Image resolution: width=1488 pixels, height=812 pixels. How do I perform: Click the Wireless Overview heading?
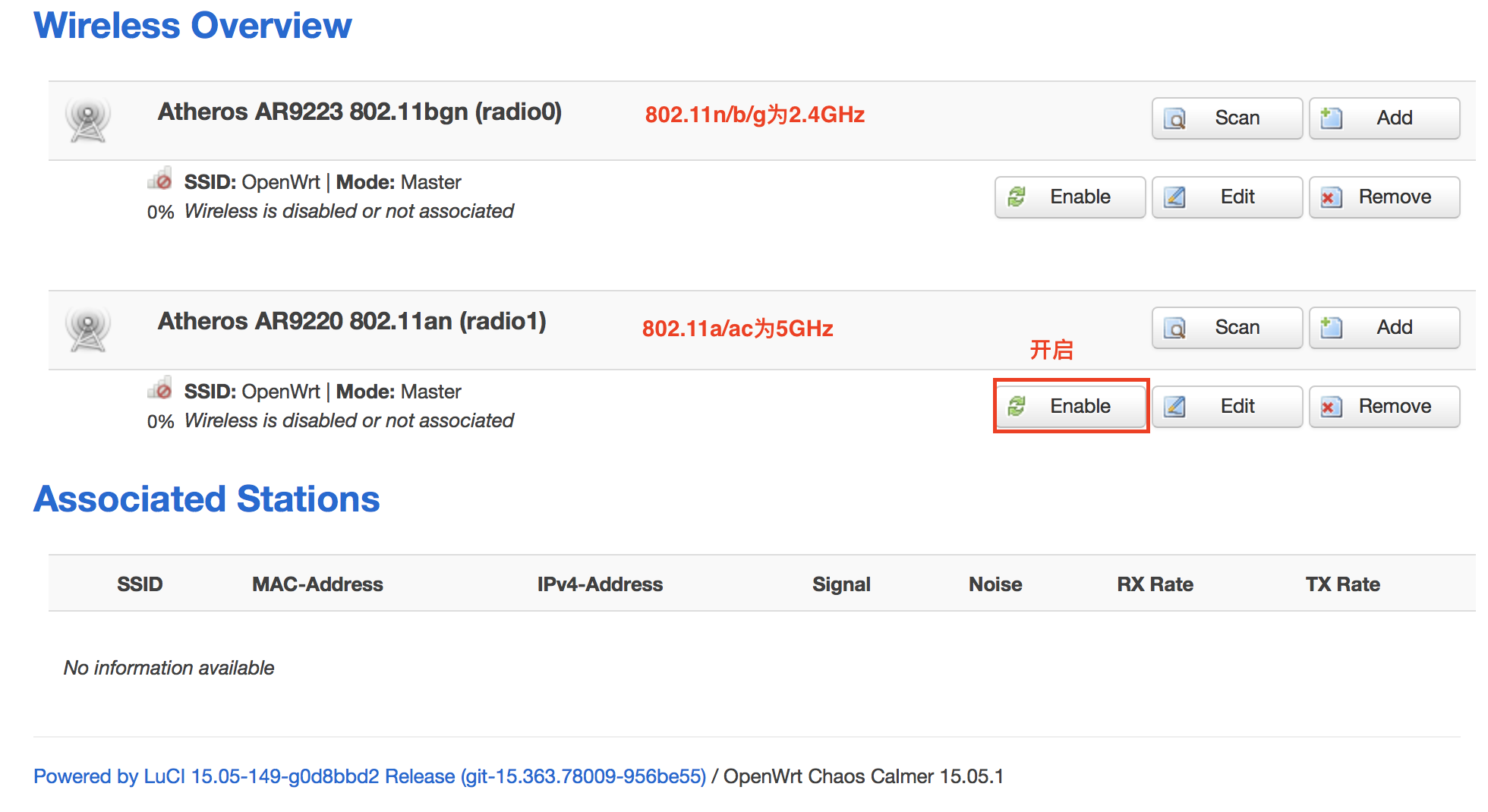(193, 26)
